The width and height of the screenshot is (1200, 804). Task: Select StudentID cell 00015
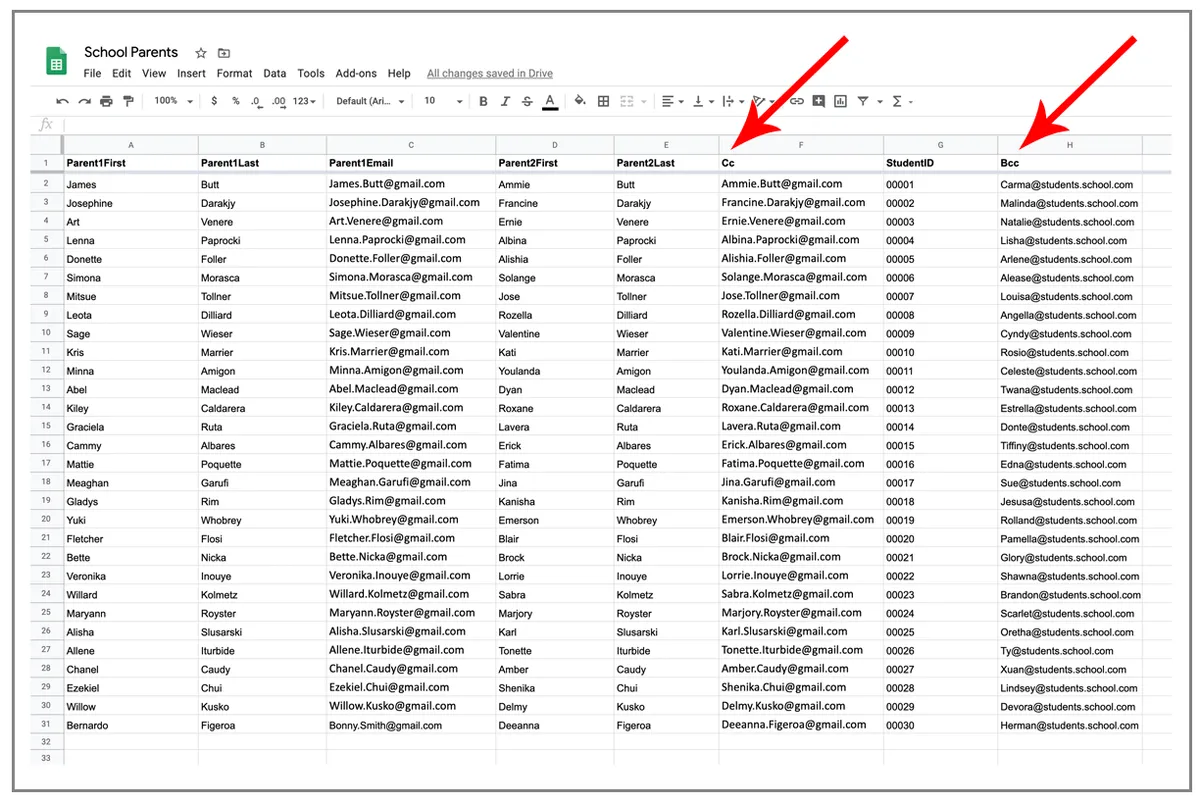coord(940,445)
